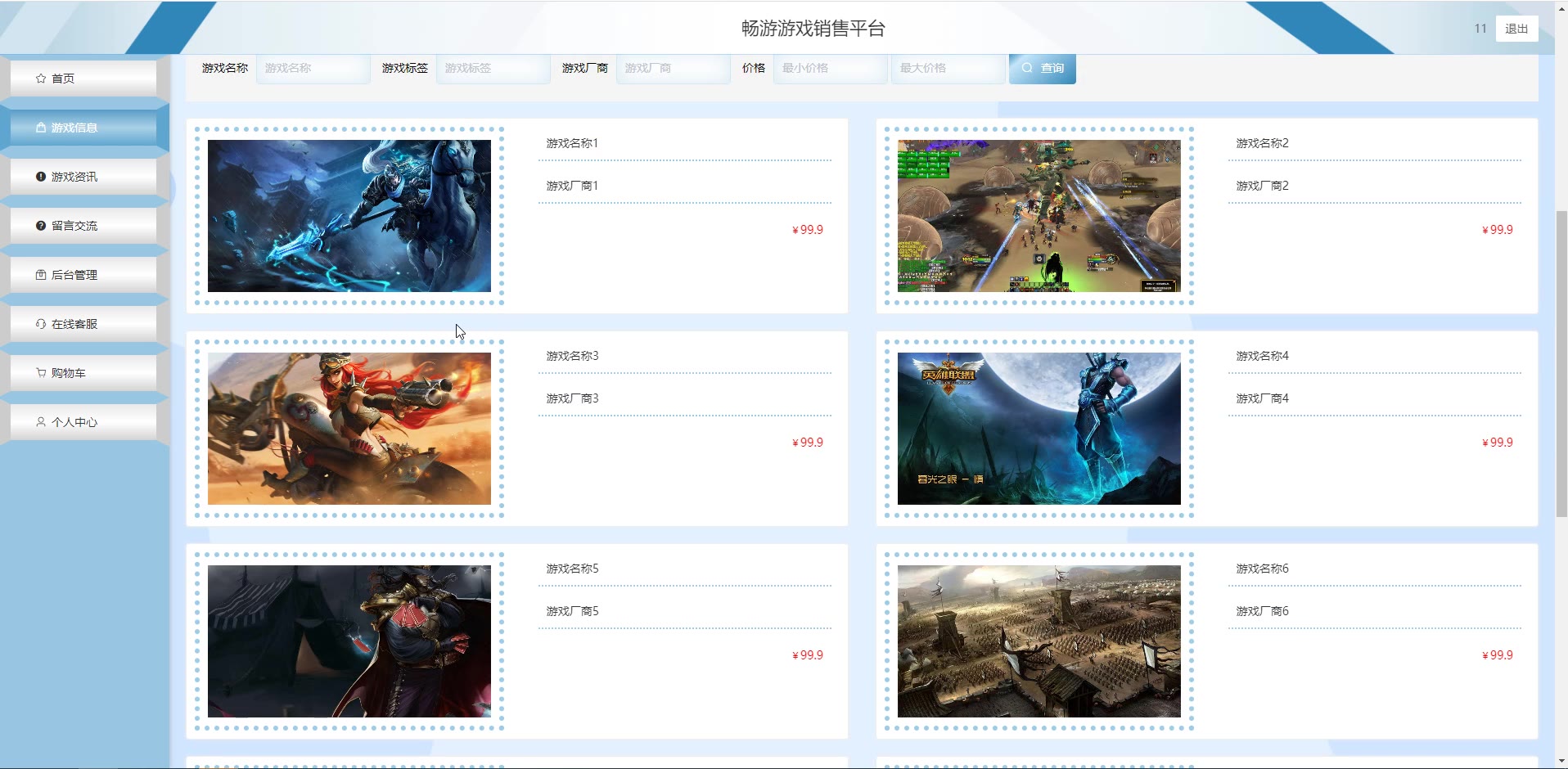Click the 游戏名称2 title
The height and width of the screenshot is (769, 1568).
tap(1262, 143)
